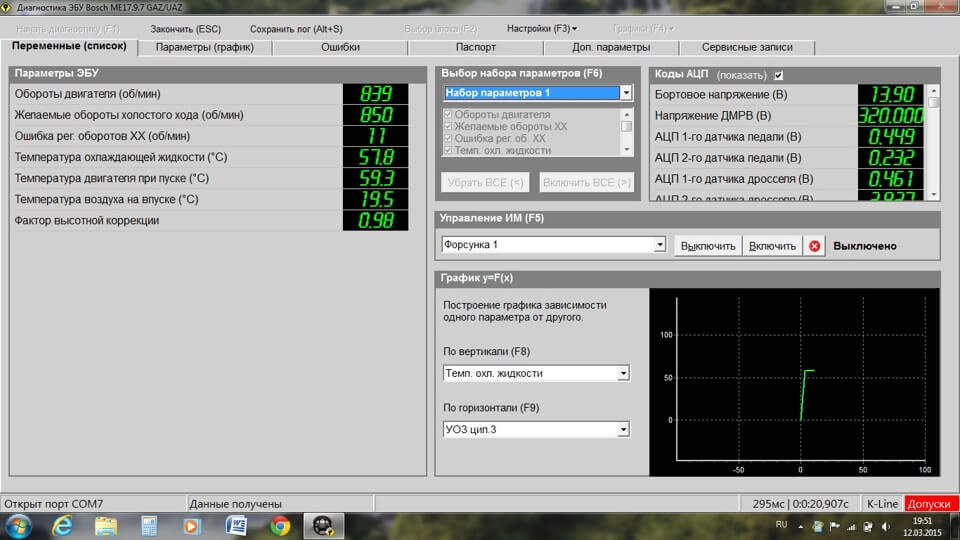
Task: Switch to the diagnostics app taskbar icon
Action: tap(323, 526)
